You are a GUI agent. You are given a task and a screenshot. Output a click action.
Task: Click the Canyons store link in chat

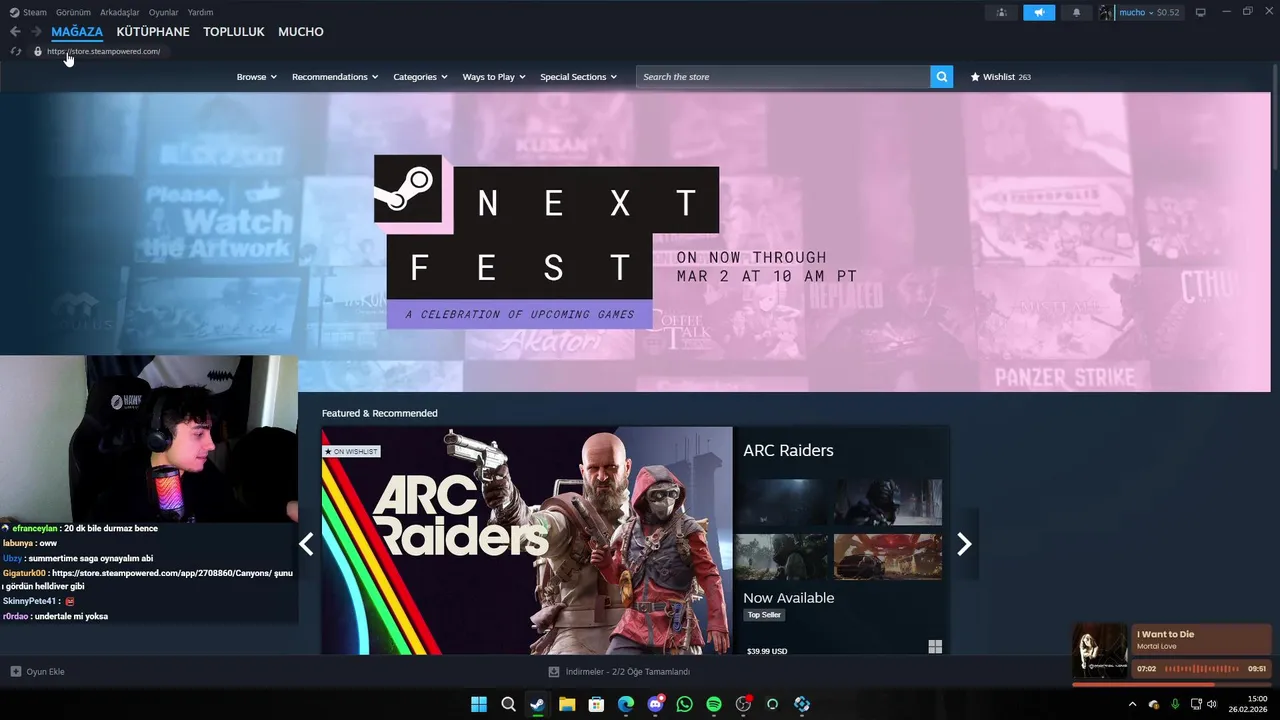(x=161, y=573)
